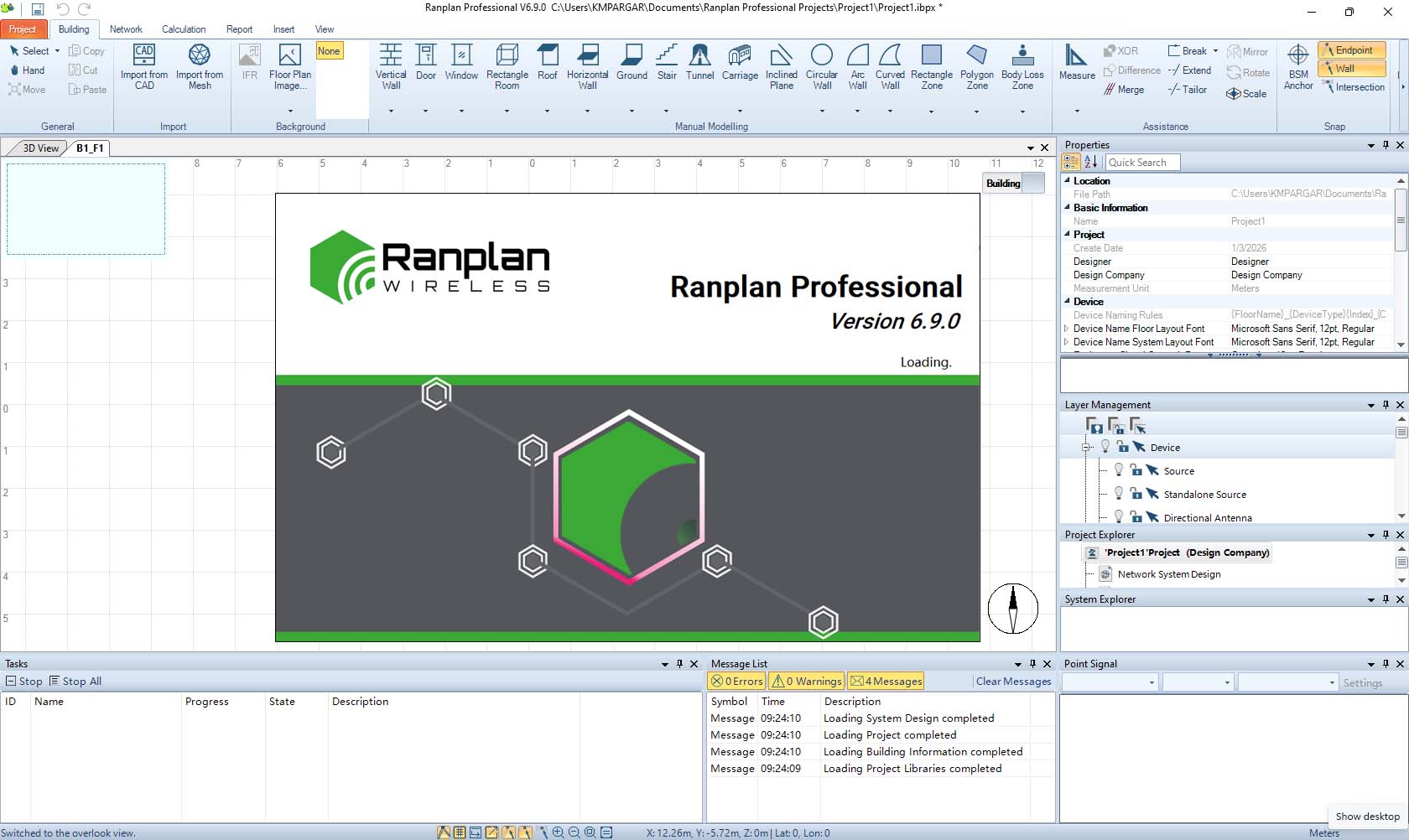Click the Clear Messages button
The width and height of the screenshot is (1409, 840).
1013,682
